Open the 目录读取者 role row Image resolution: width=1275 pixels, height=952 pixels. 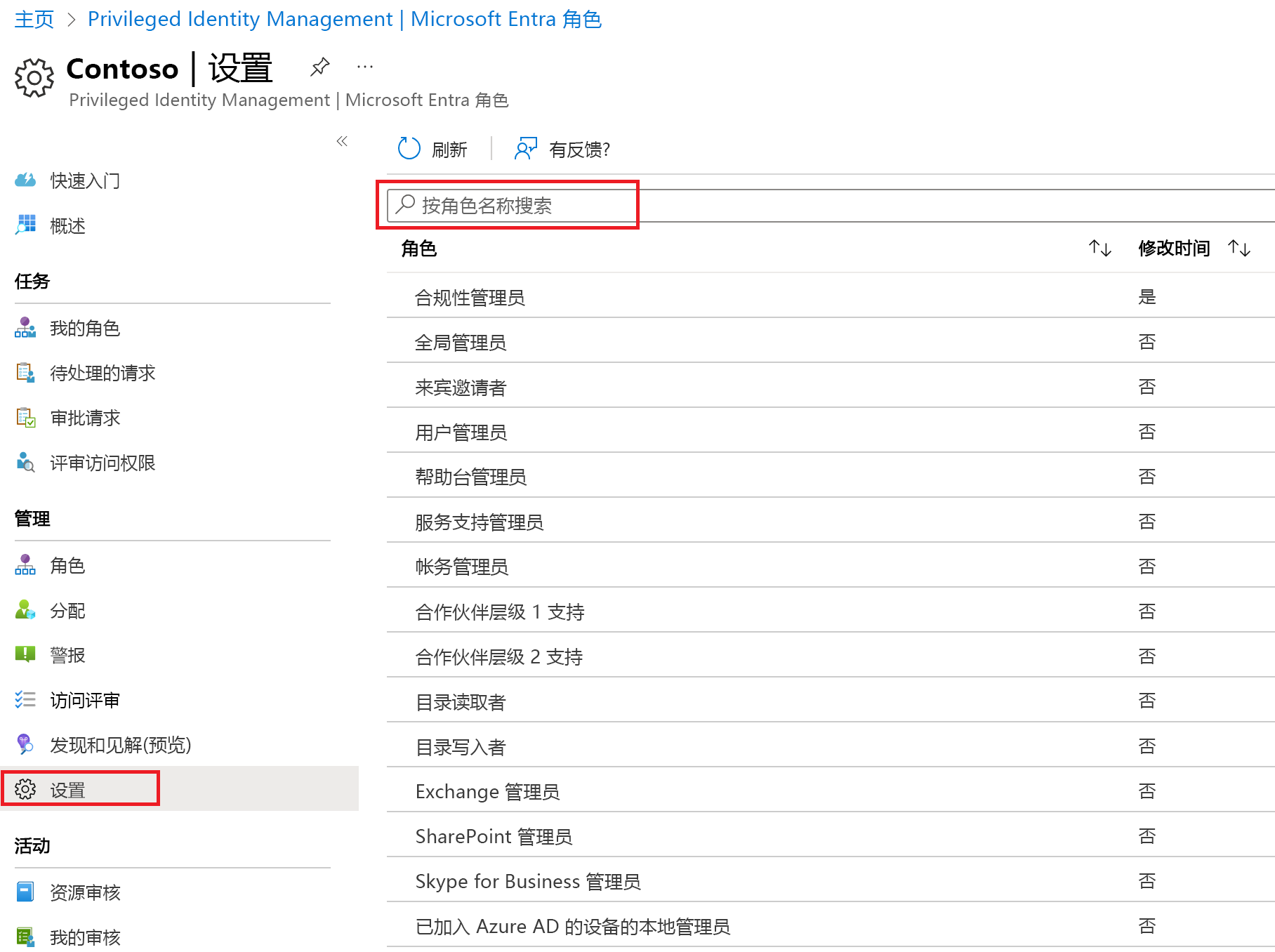831,701
